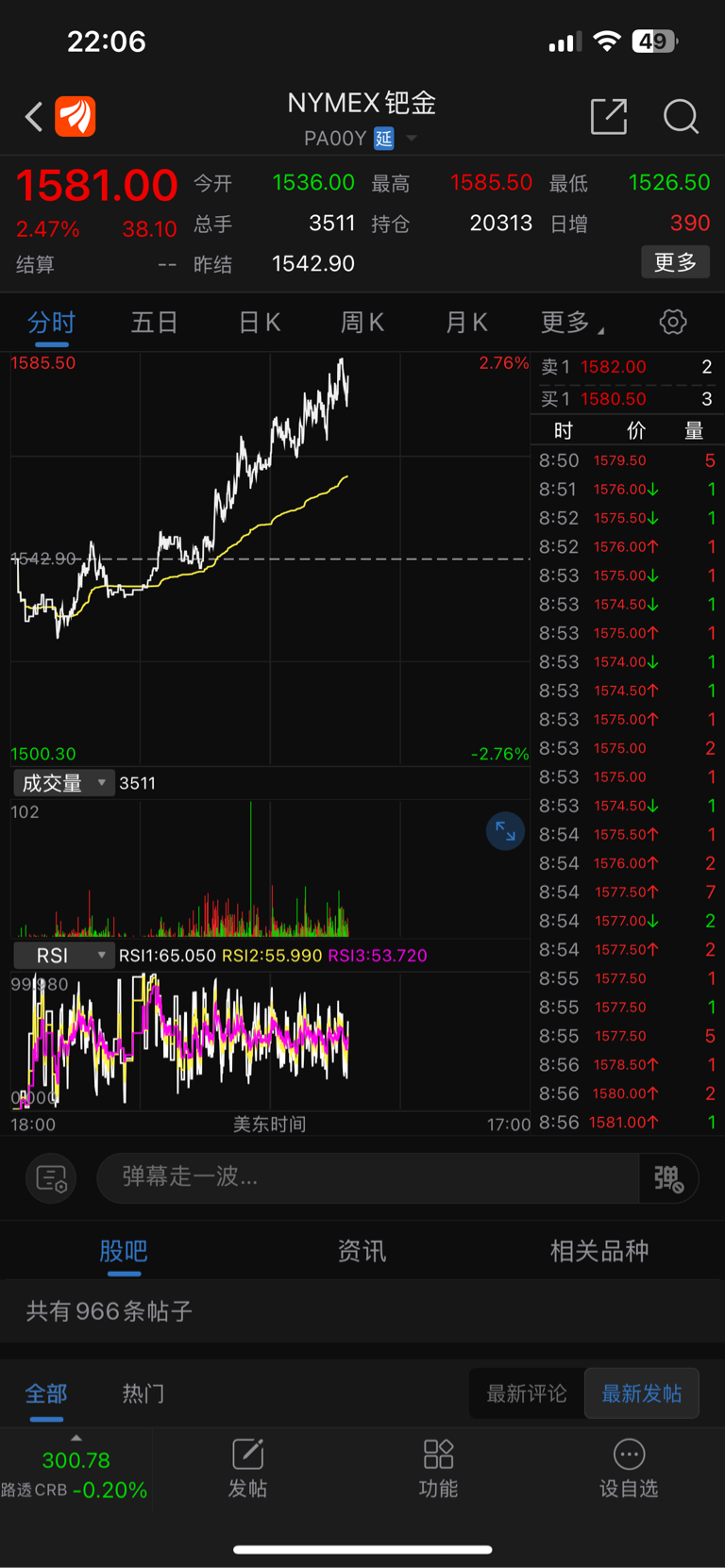
Task: Open the 功能 functions icon
Action: click(438, 1468)
